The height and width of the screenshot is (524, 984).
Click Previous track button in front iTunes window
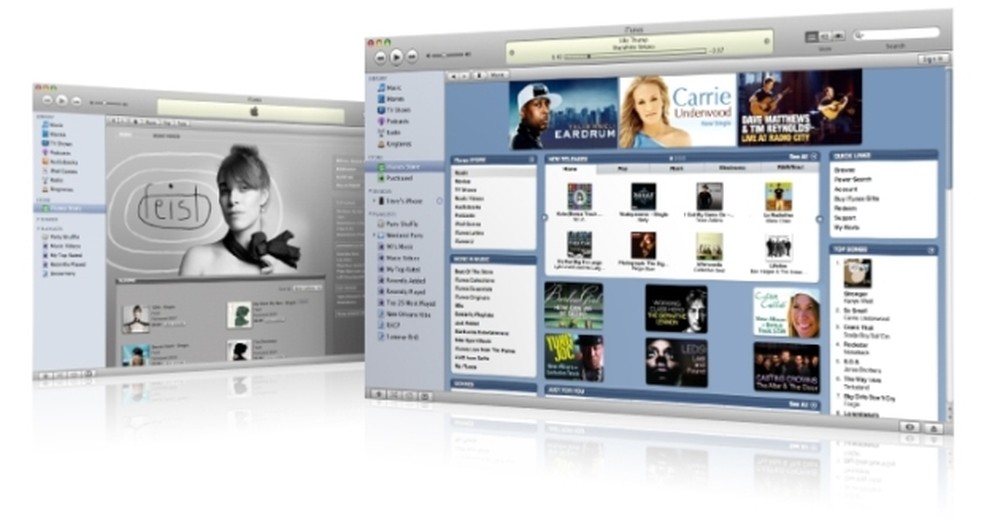pos(380,57)
